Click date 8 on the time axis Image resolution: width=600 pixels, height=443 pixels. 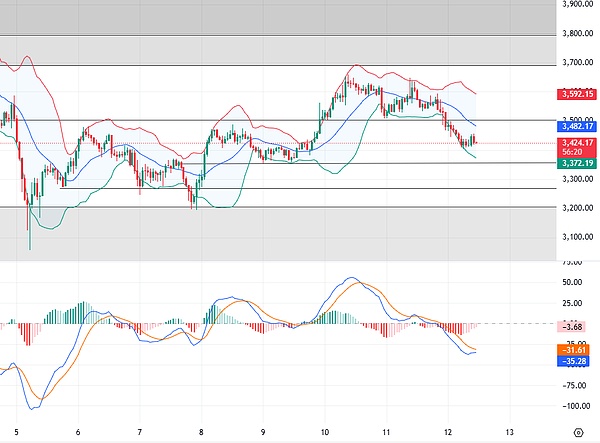(201, 432)
